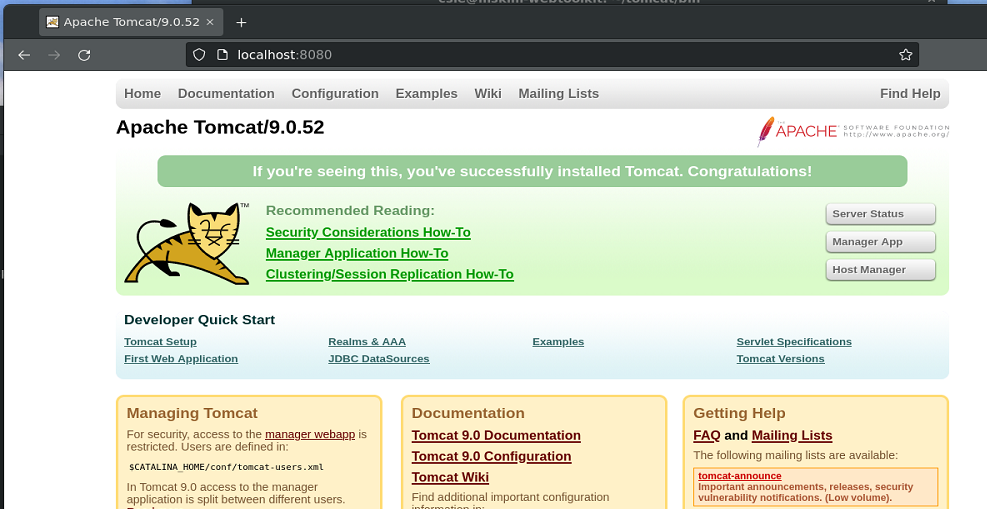
Task: Click the browser back arrow
Action: pyautogui.click(x=24, y=55)
